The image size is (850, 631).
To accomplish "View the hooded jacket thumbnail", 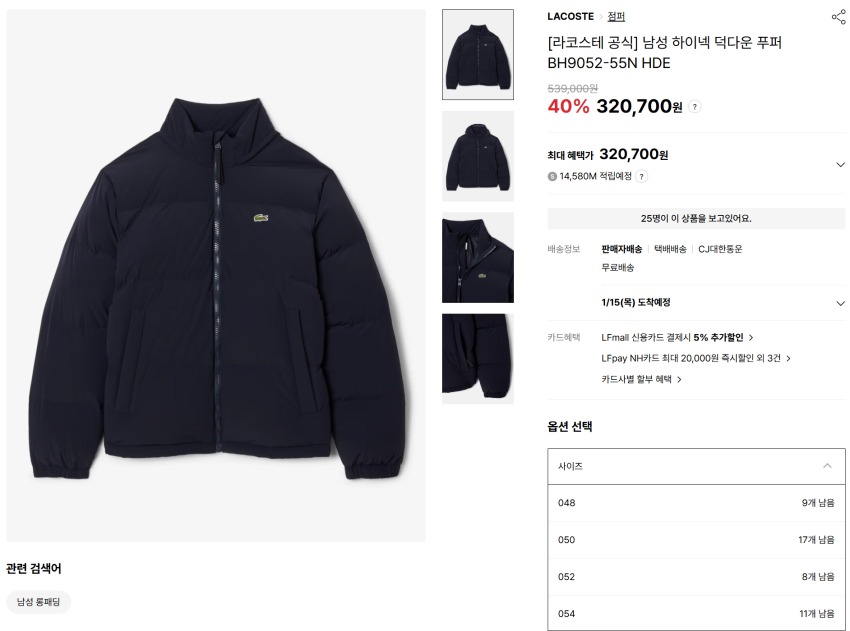I will pos(478,156).
